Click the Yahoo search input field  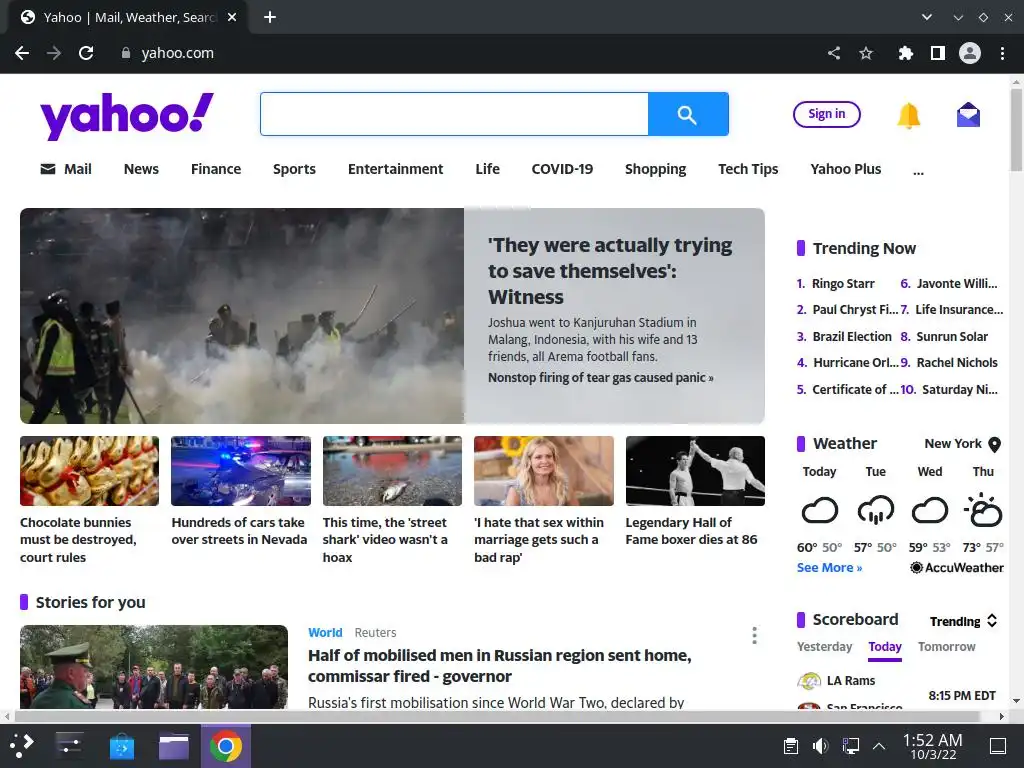point(455,114)
